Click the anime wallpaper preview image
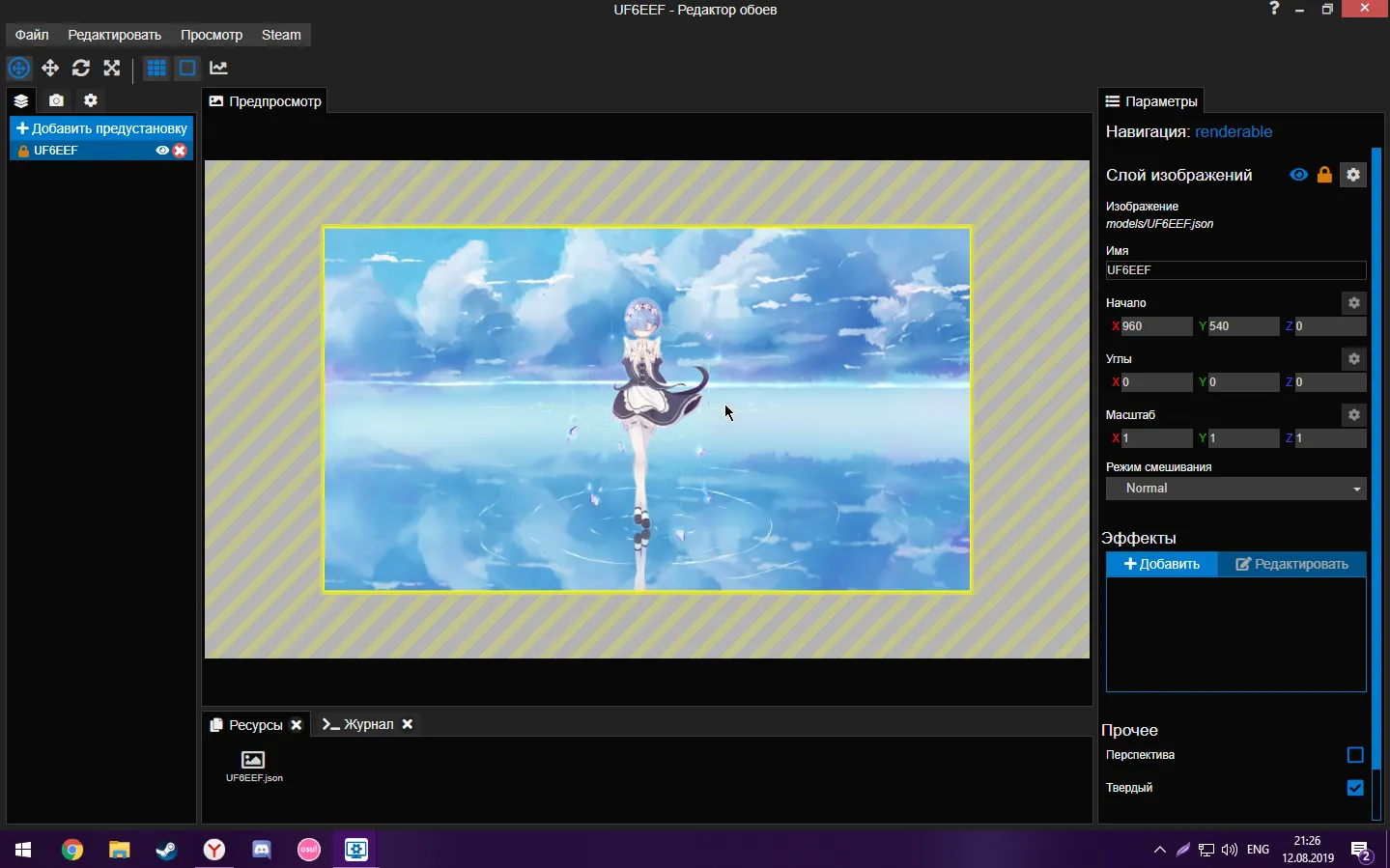Screen dimensions: 1390x868 [x=647, y=409]
